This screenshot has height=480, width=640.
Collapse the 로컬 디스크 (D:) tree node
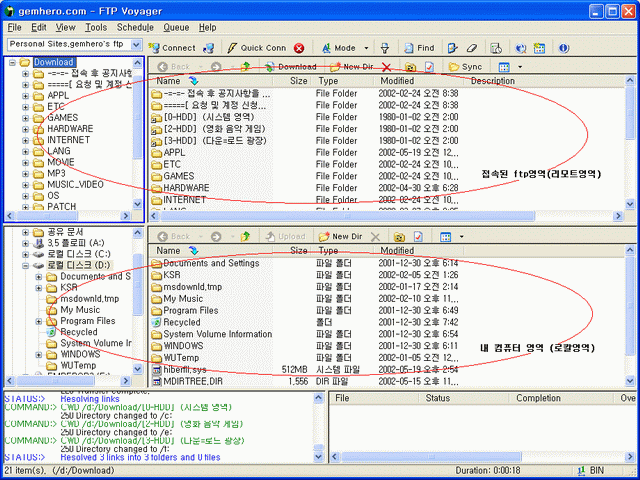click(x=26, y=266)
